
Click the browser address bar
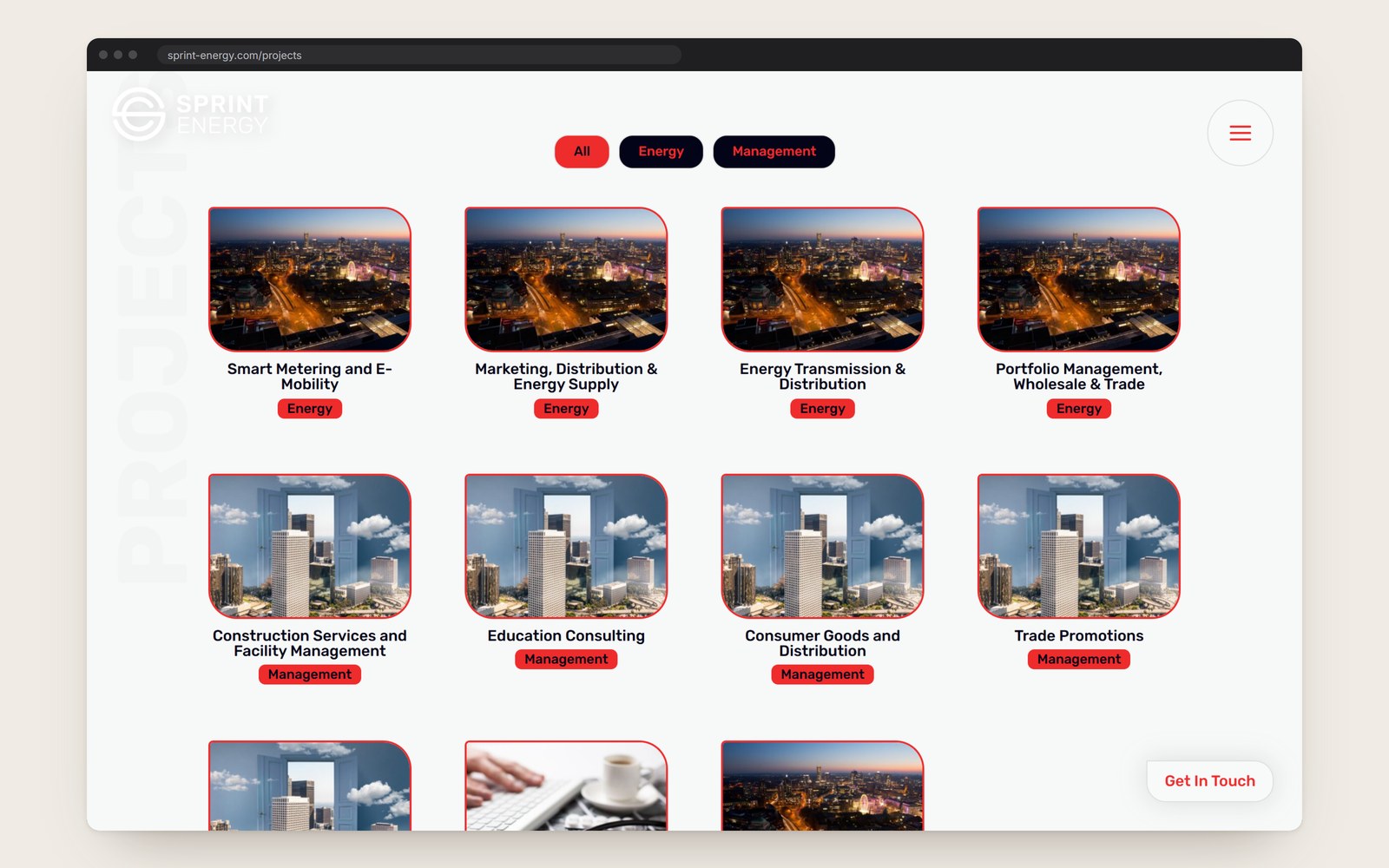pos(419,55)
